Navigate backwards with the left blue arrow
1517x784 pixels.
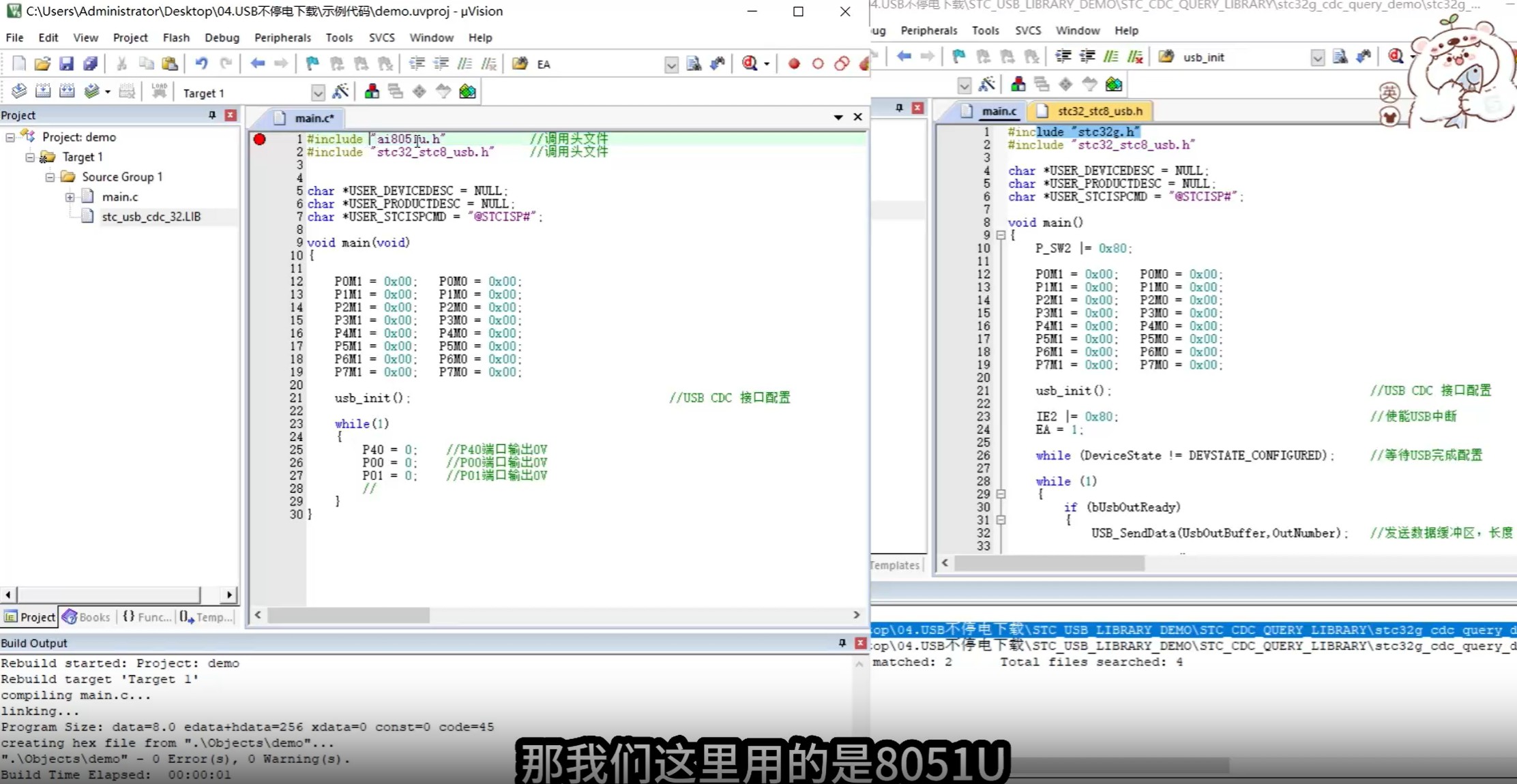coord(257,63)
